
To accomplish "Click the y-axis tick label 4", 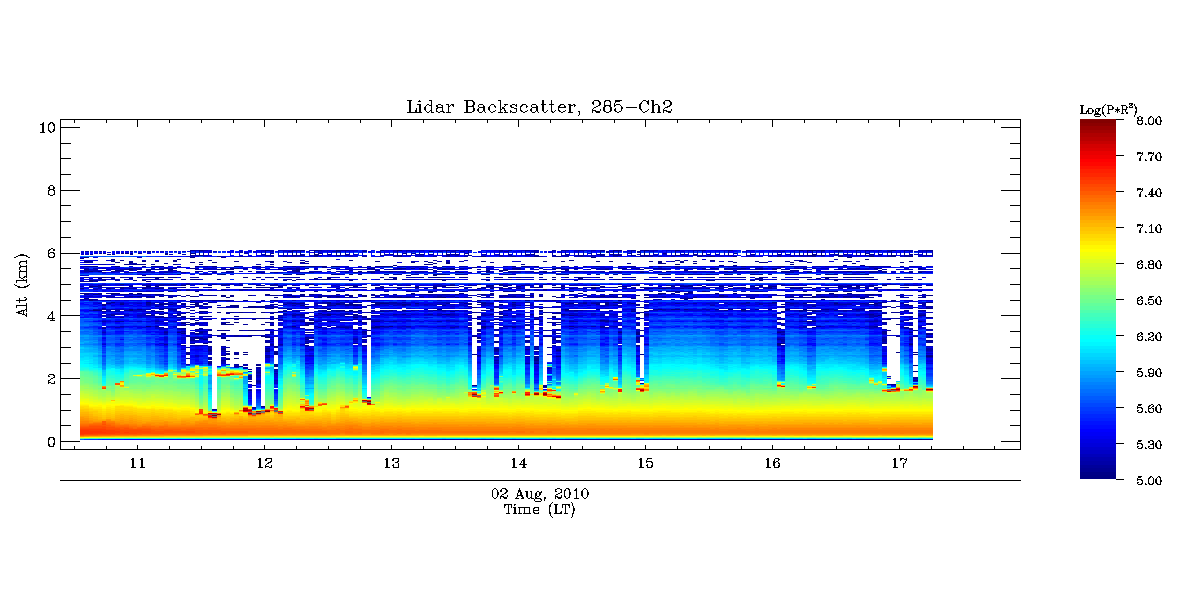I will tap(50, 316).
